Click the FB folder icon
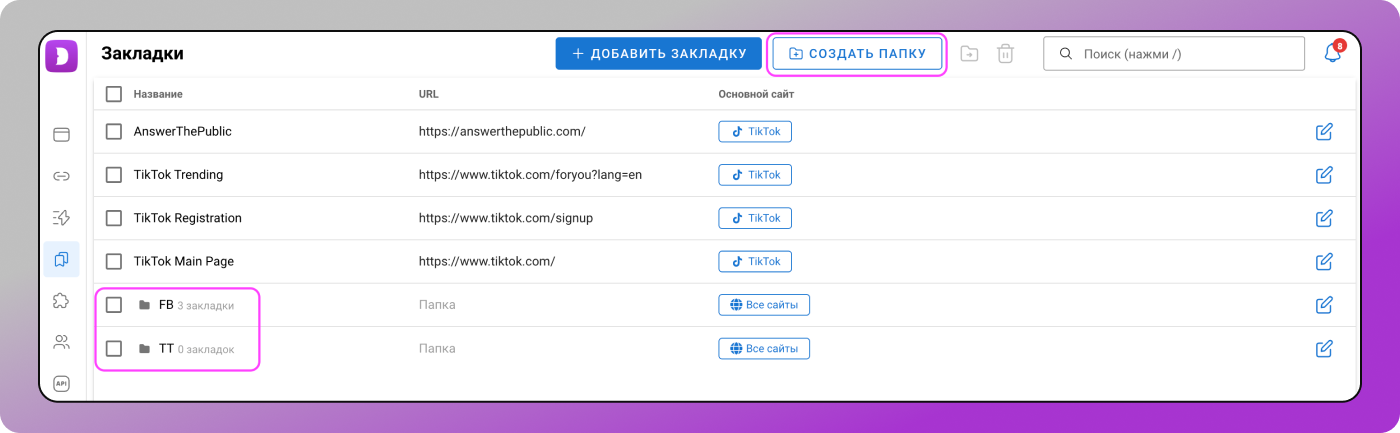Image resolution: width=1400 pixels, height=433 pixels. tap(144, 305)
